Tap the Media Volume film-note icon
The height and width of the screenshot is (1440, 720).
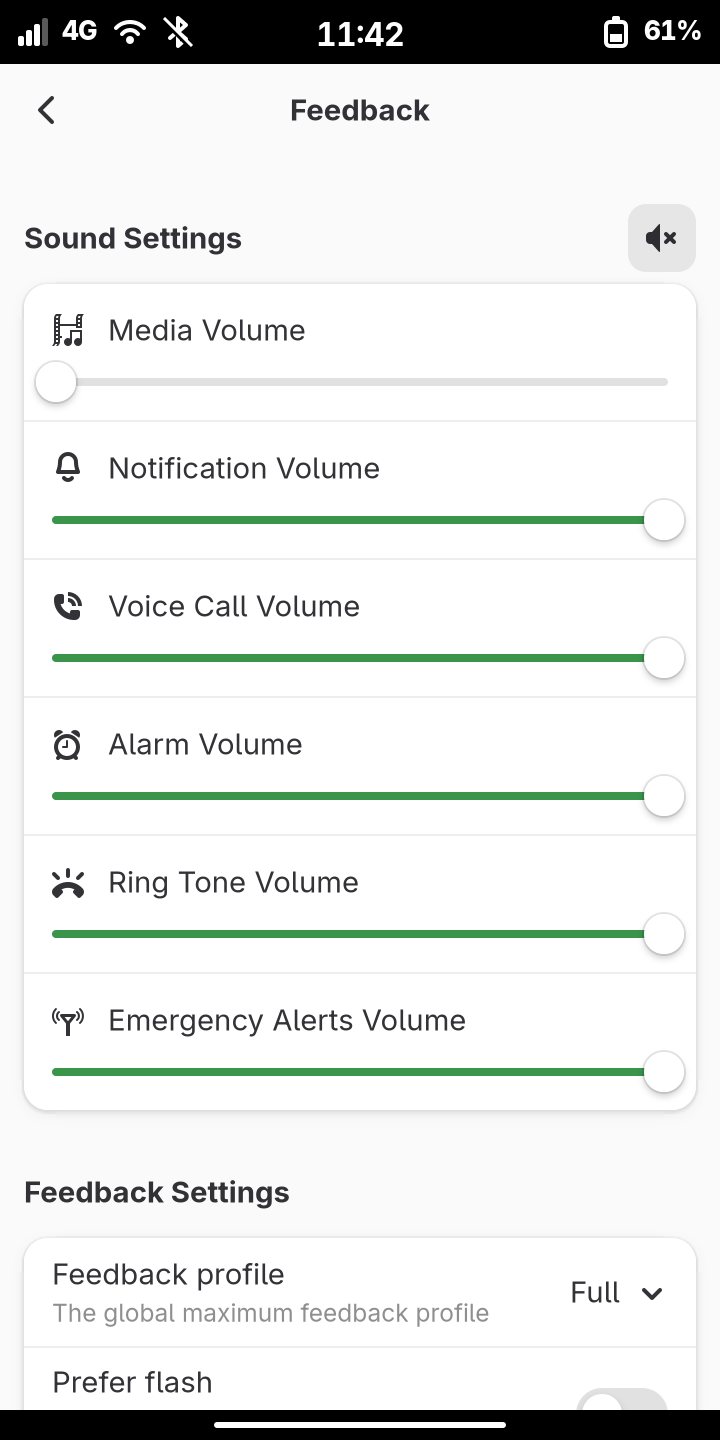tap(68, 330)
